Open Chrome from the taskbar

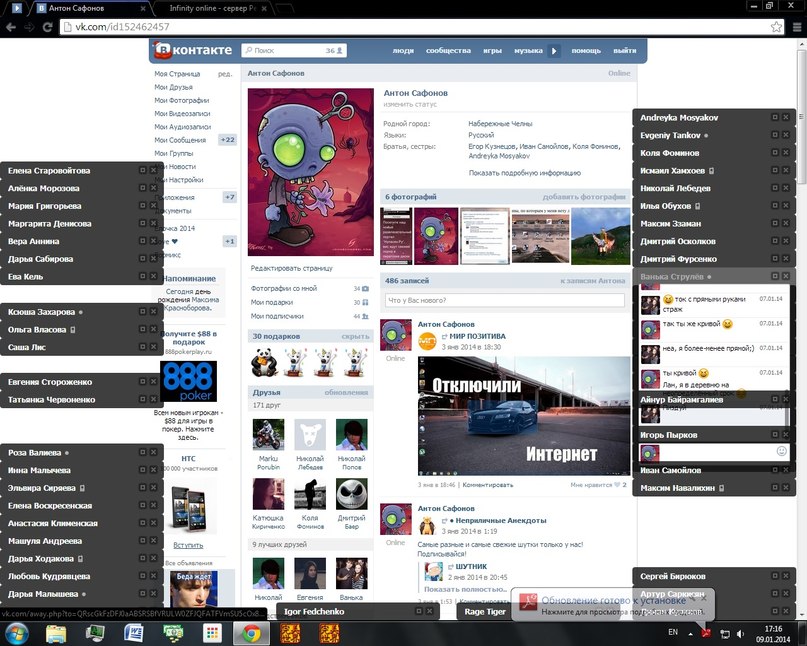(x=251, y=634)
